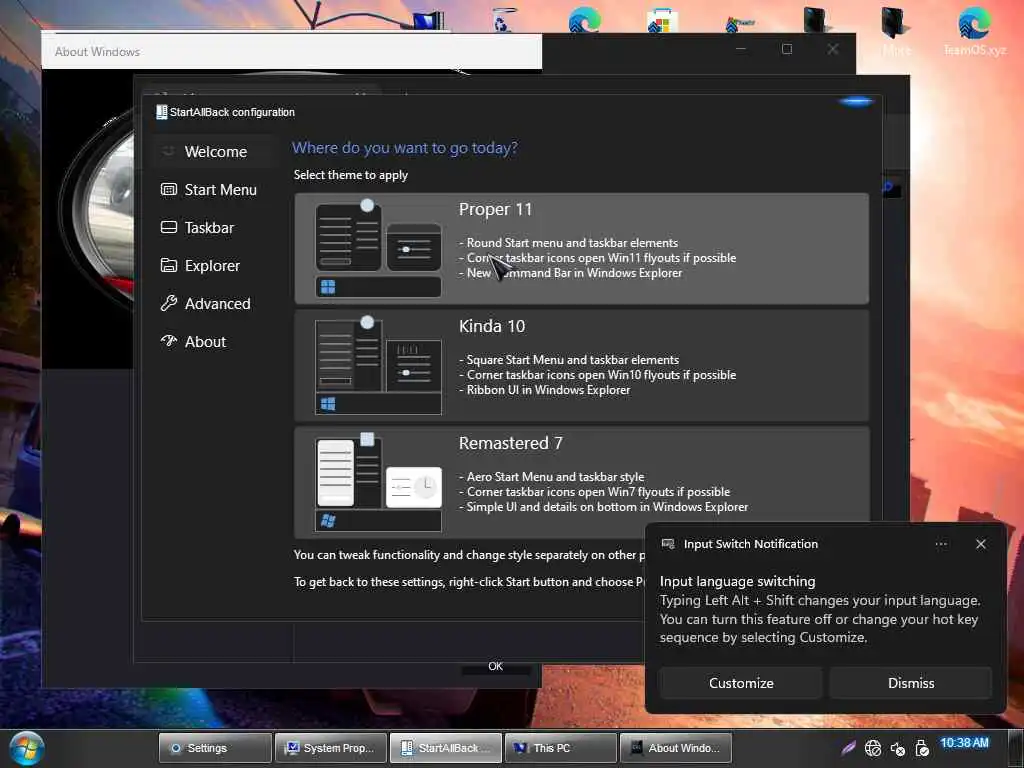Image resolution: width=1024 pixels, height=768 pixels.
Task: Open the Recycle Bin desktop icon
Action: click(502, 20)
